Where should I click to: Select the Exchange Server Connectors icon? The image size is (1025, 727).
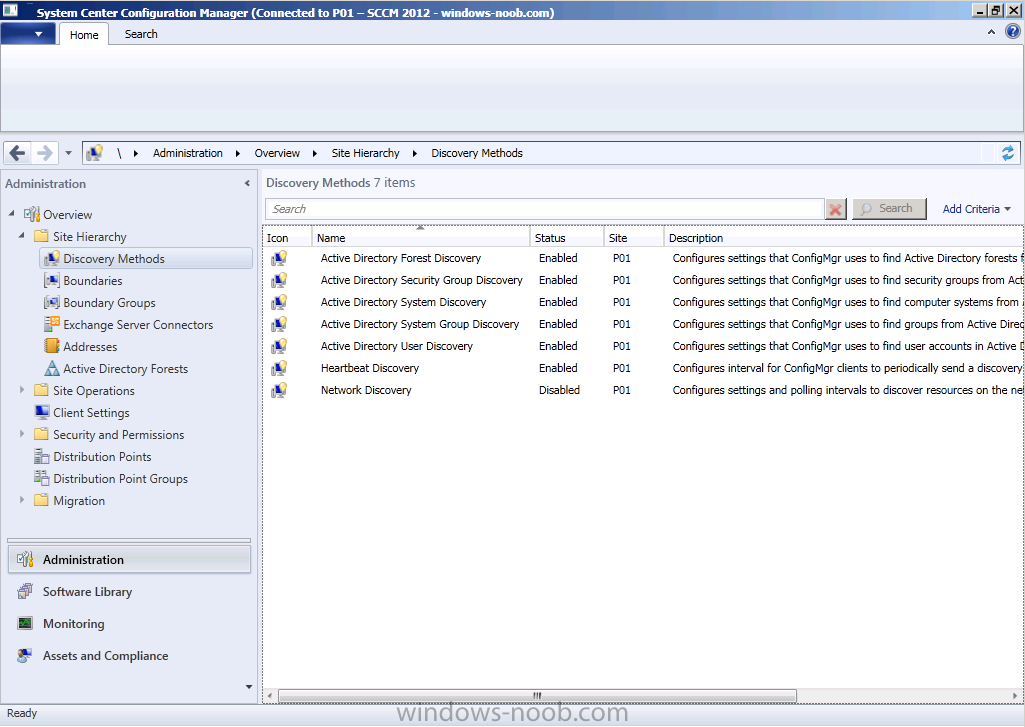click(x=52, y=324)
